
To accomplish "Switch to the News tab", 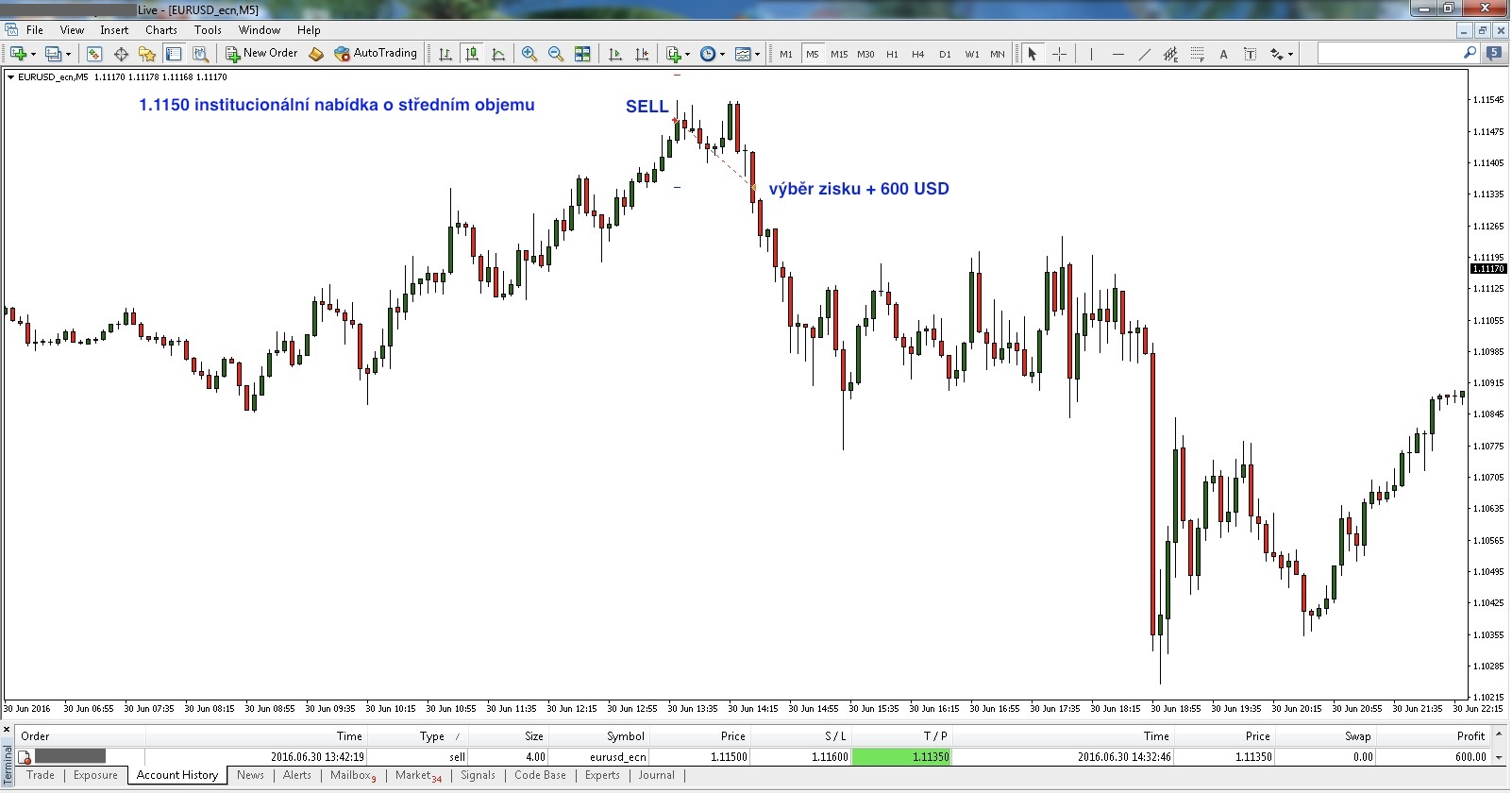I will 250,775.
